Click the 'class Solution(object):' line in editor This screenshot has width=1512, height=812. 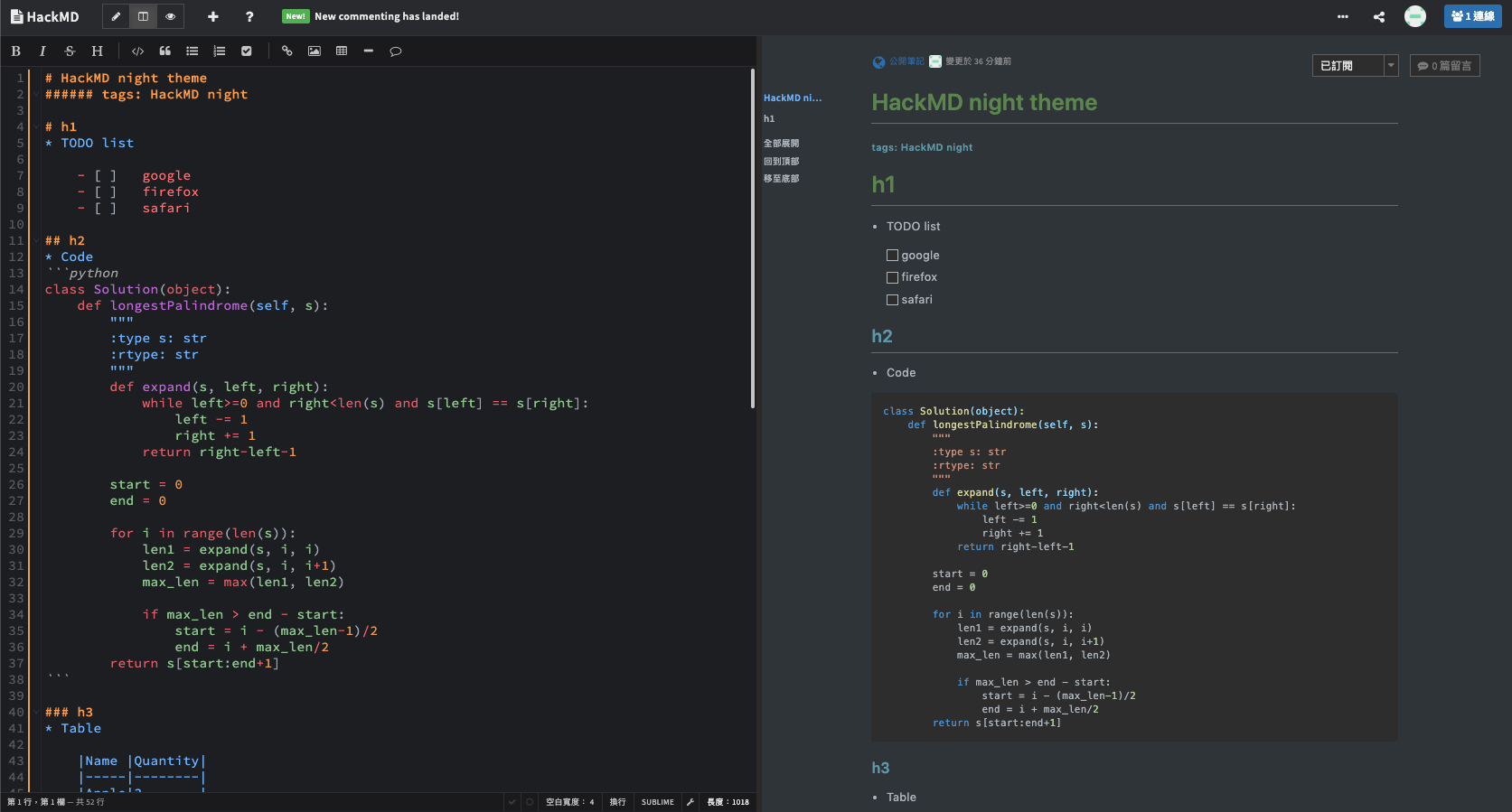138,290
